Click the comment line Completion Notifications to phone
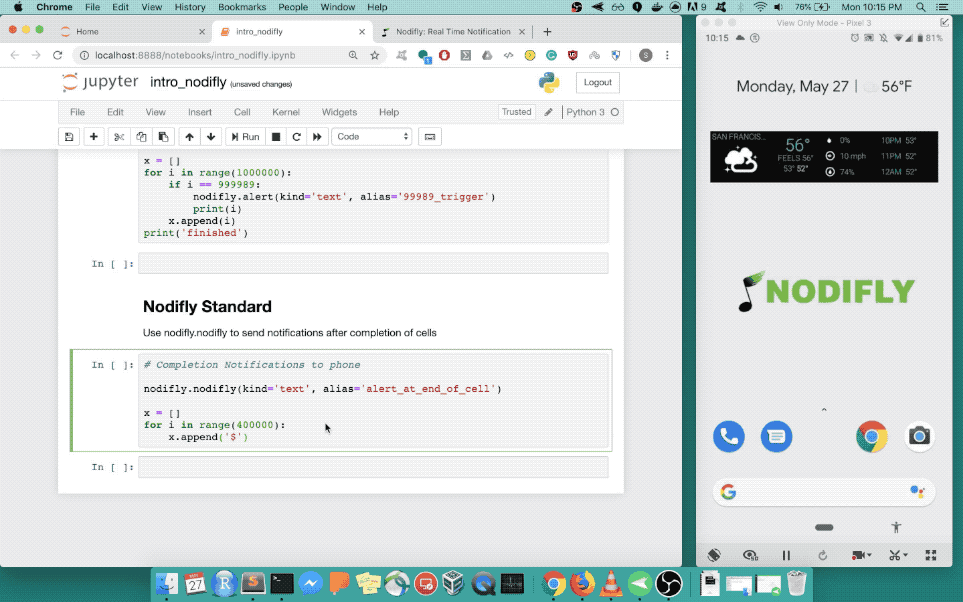This screenshot has width=963, height=602. pos(252,365)
